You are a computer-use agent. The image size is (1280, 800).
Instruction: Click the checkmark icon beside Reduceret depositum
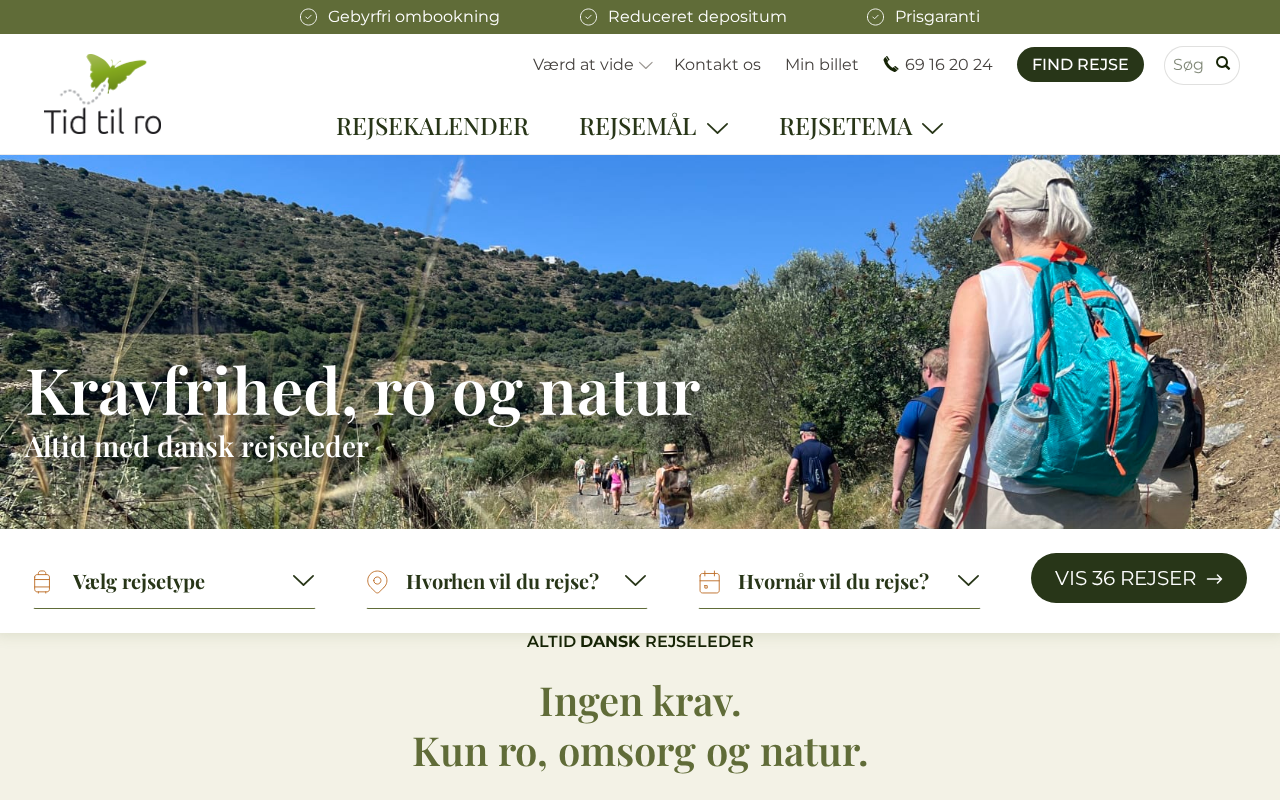point(589,17)
